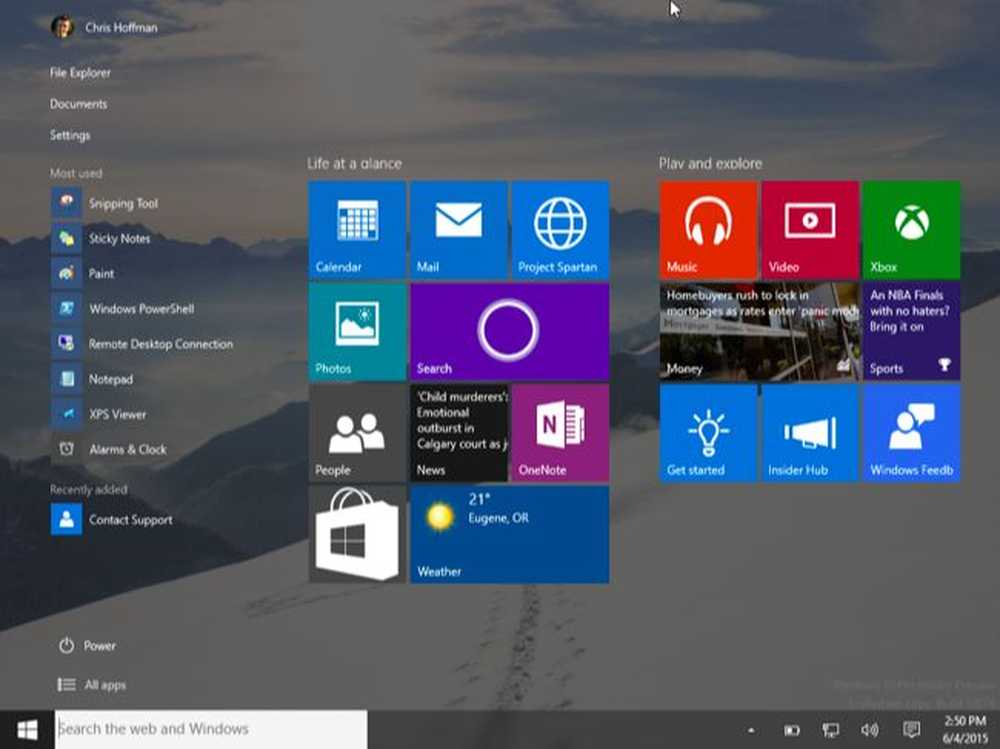Launch Project Spartan browser tile
Image resolution: width=1000 pixels, height=749 pixels.
point(560,230)
